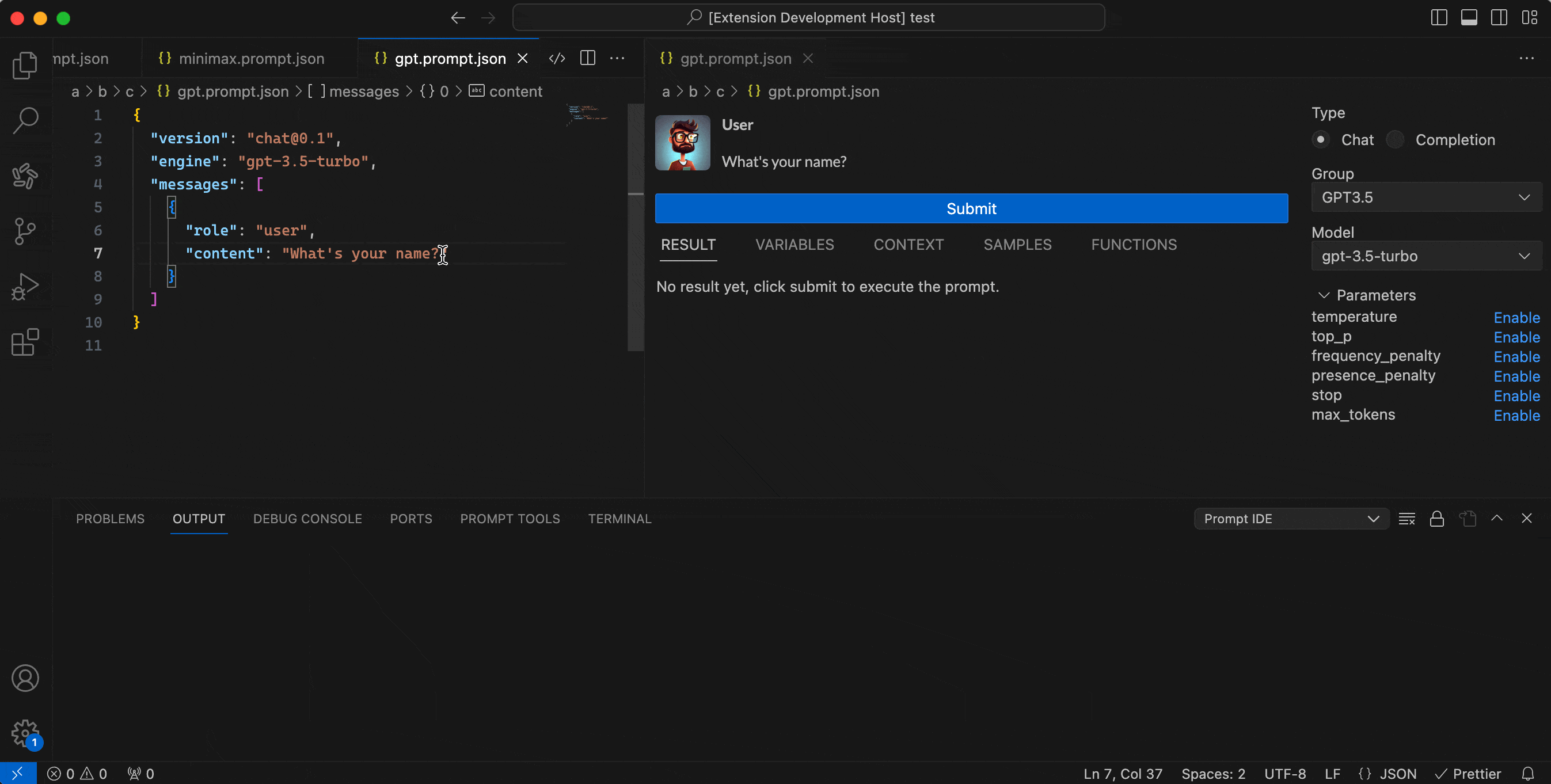Click the source view icon beside editor tab
This screenshot has height=784, width=1551.
pos(557,58)
